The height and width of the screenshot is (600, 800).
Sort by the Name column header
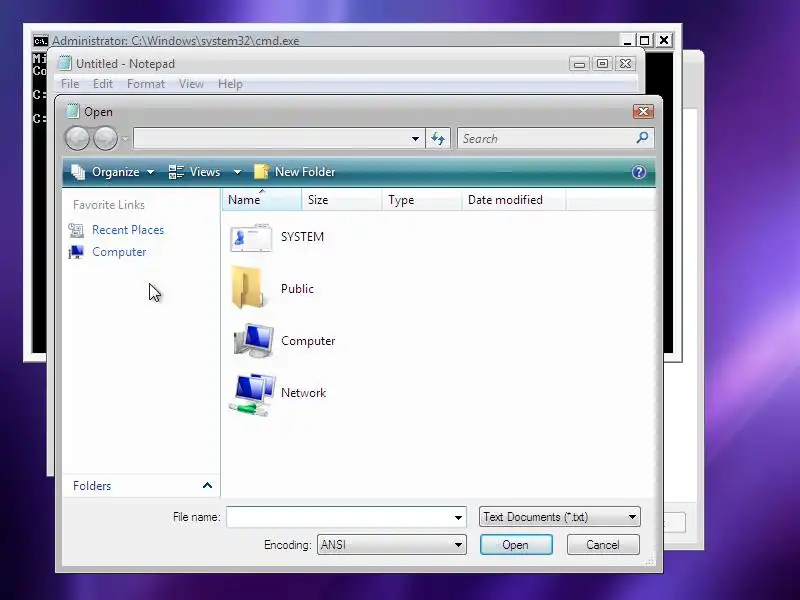click(262, 199)
